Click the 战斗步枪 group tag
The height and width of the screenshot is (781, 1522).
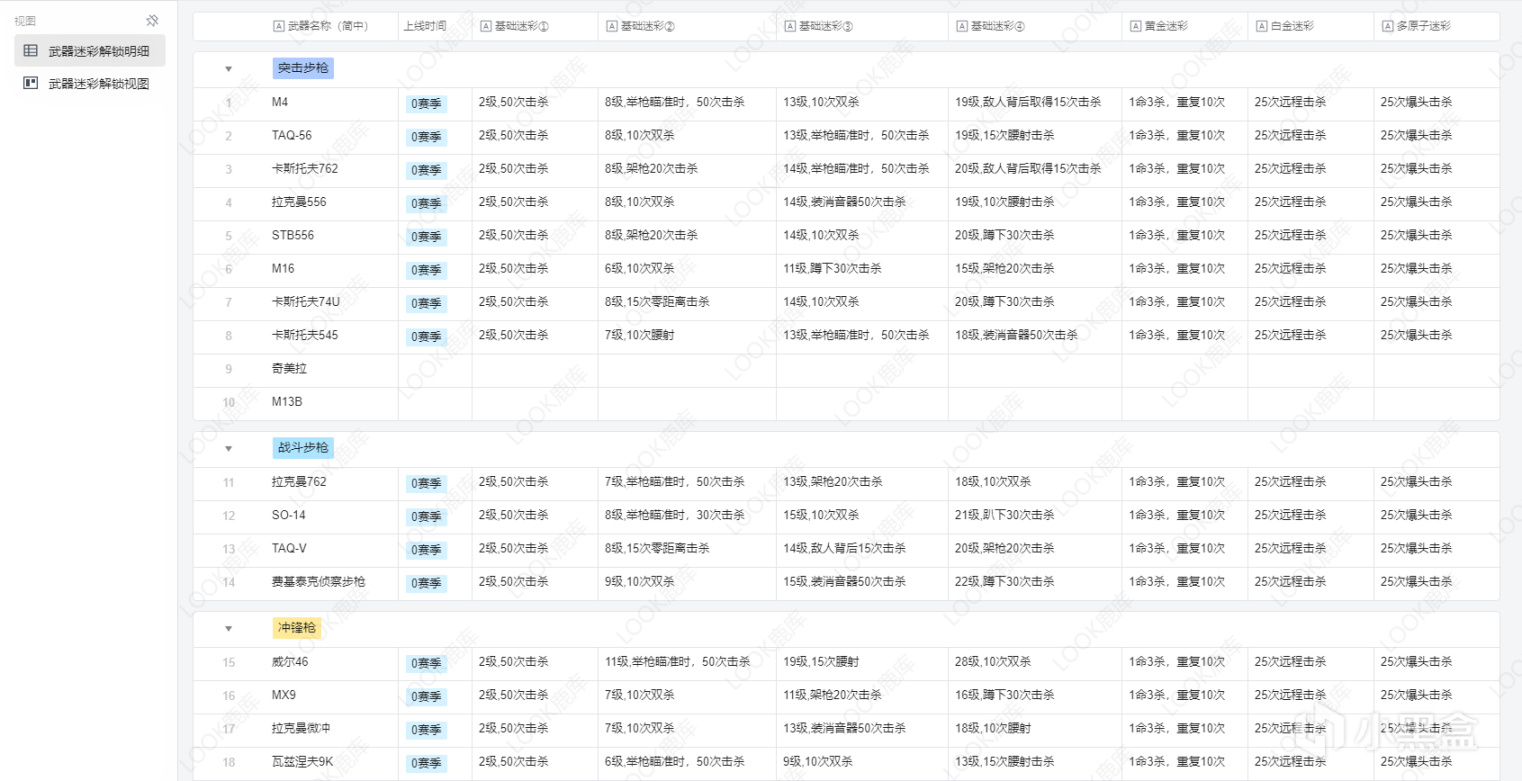(302, 449)
